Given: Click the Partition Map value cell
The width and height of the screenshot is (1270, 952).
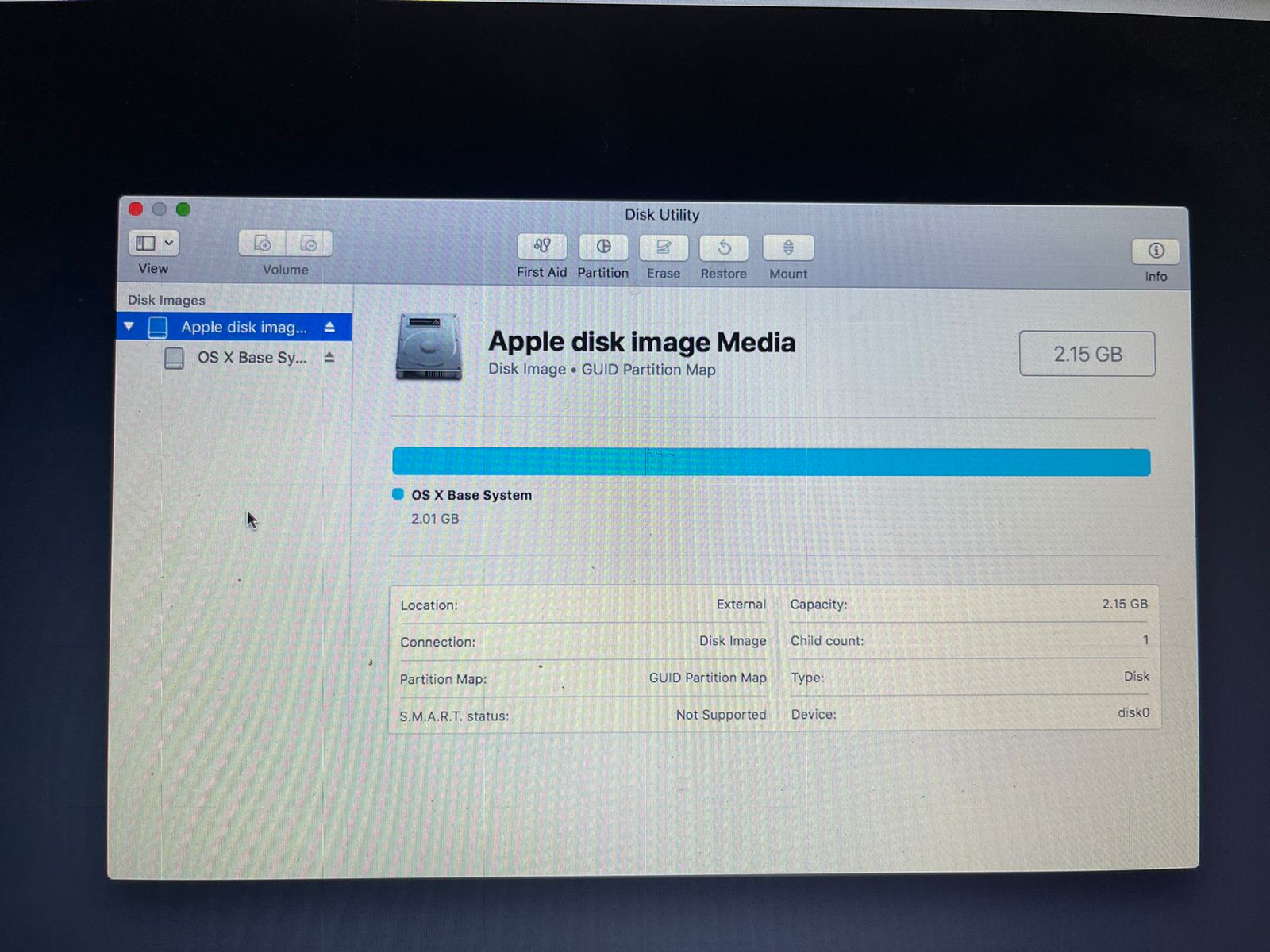Looking at the screenshot, I should (708, 678).
